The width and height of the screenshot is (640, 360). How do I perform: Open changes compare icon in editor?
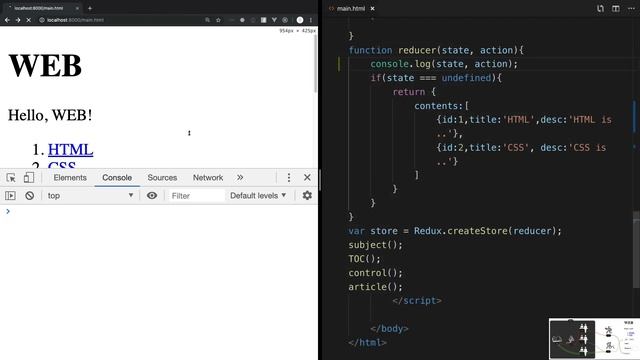(x=600, y=8)
